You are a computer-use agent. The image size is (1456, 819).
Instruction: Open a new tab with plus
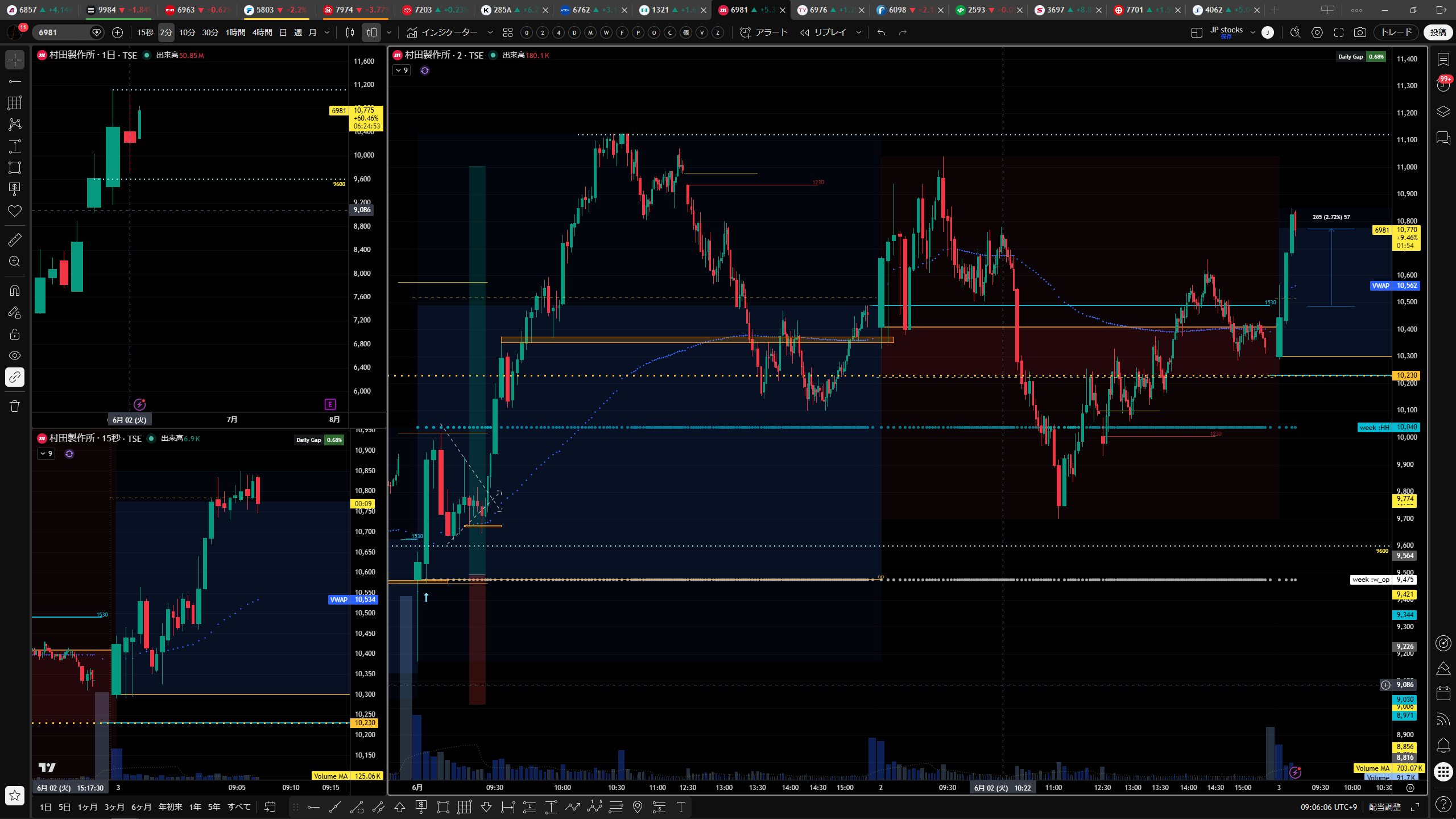click(1275, 10)
